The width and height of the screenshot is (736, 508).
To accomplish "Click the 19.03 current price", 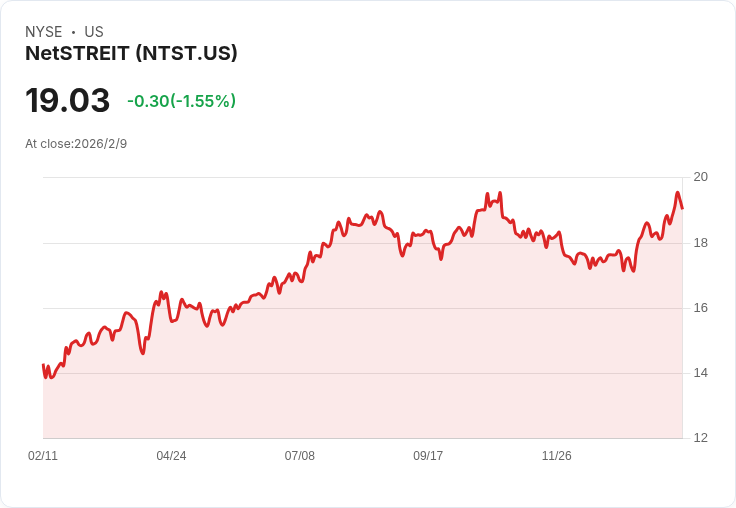I will click(x=68, y=100).
